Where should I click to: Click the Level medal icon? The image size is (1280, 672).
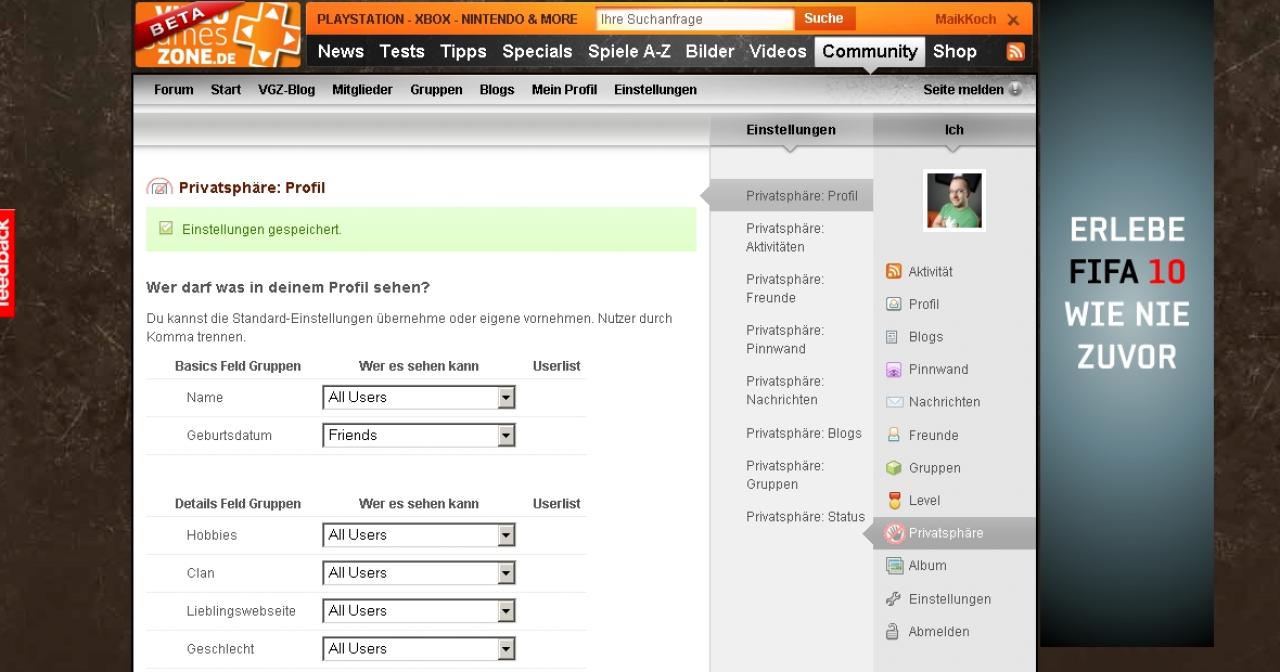(894, 500)
